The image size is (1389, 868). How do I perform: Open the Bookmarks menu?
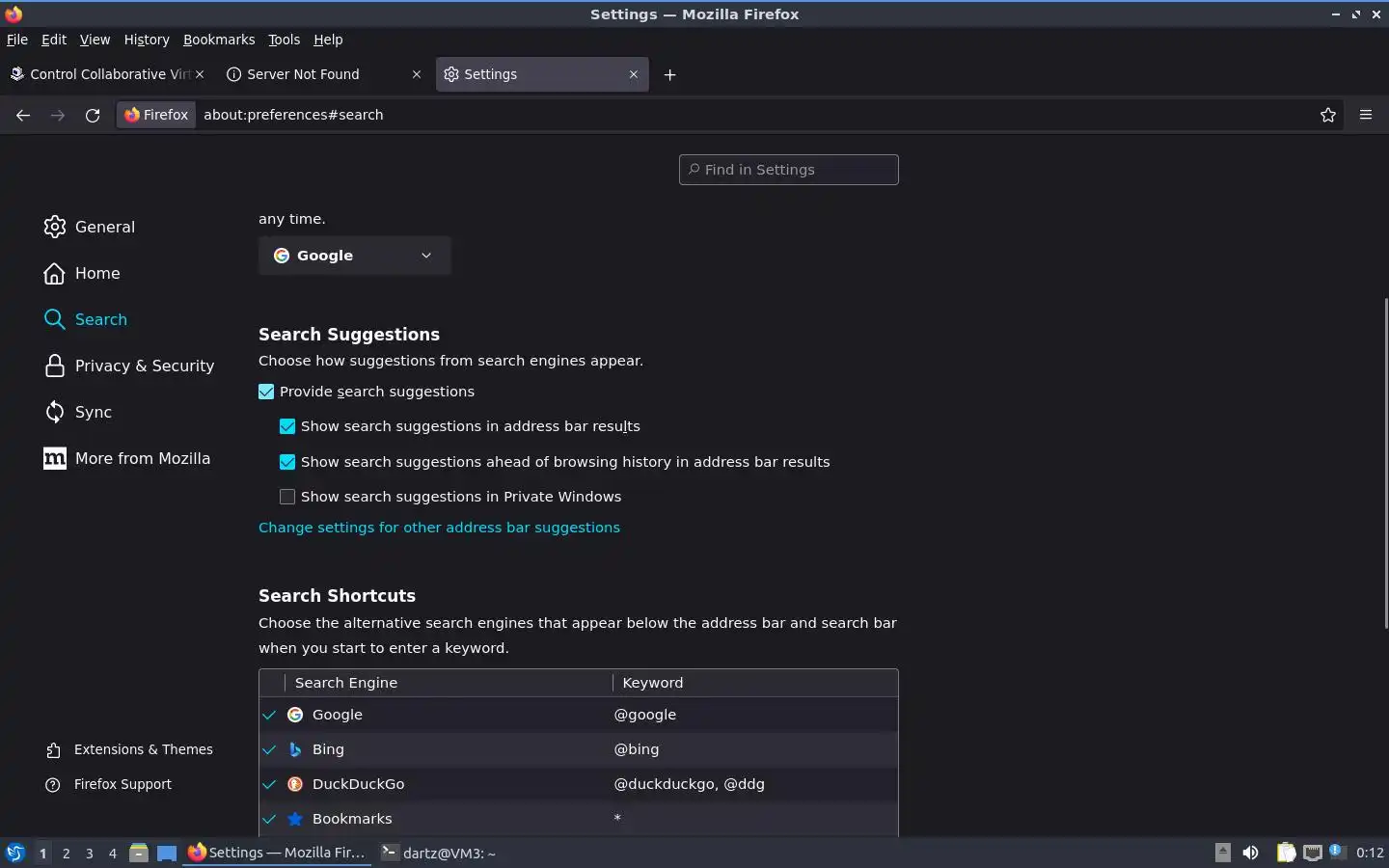219,40
